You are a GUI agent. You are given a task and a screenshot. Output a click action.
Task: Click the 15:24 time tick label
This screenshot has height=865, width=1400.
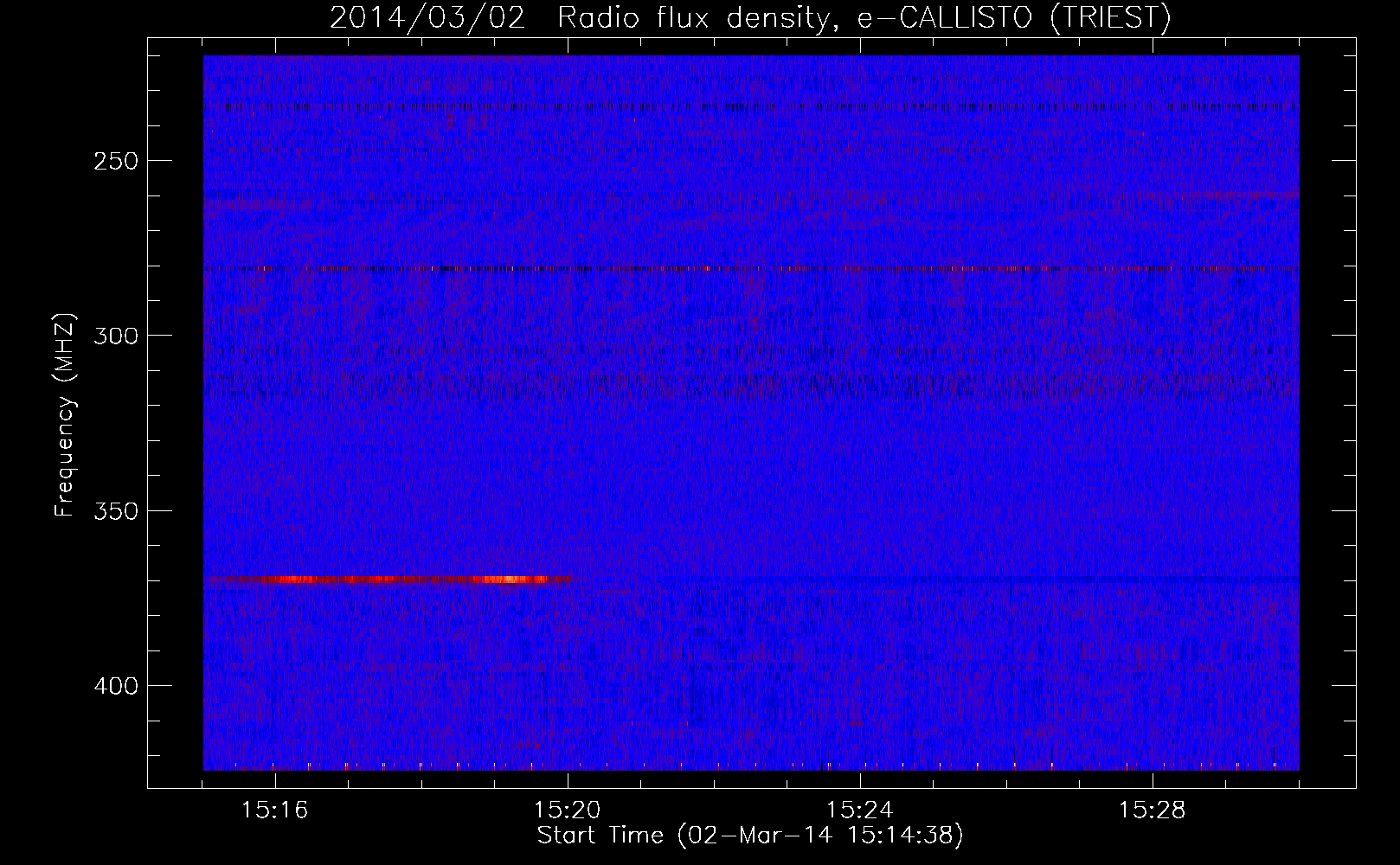pyautogui.click(x=860, y=811)
